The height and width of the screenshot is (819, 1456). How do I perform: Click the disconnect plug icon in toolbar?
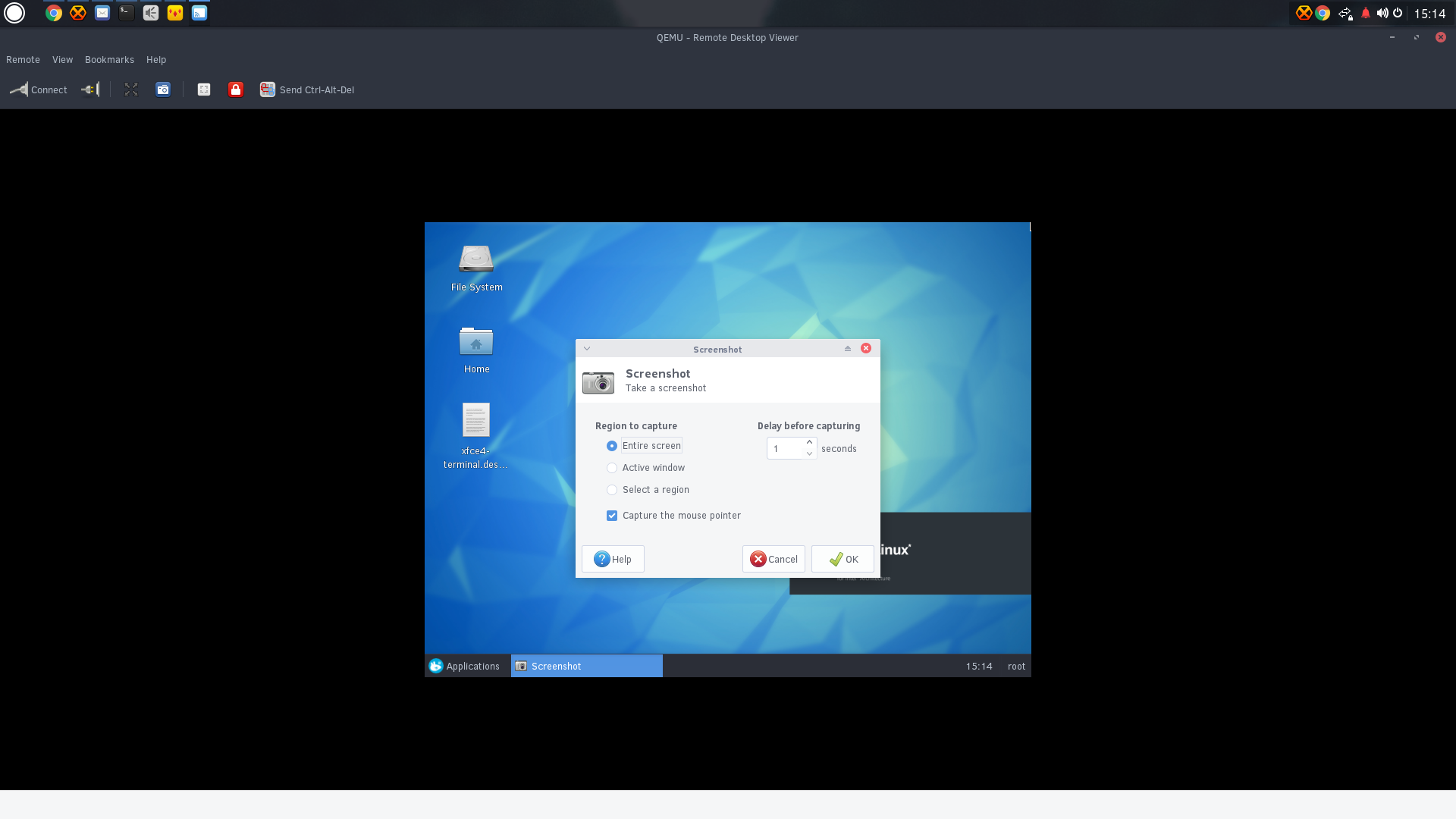click(90, 89)
